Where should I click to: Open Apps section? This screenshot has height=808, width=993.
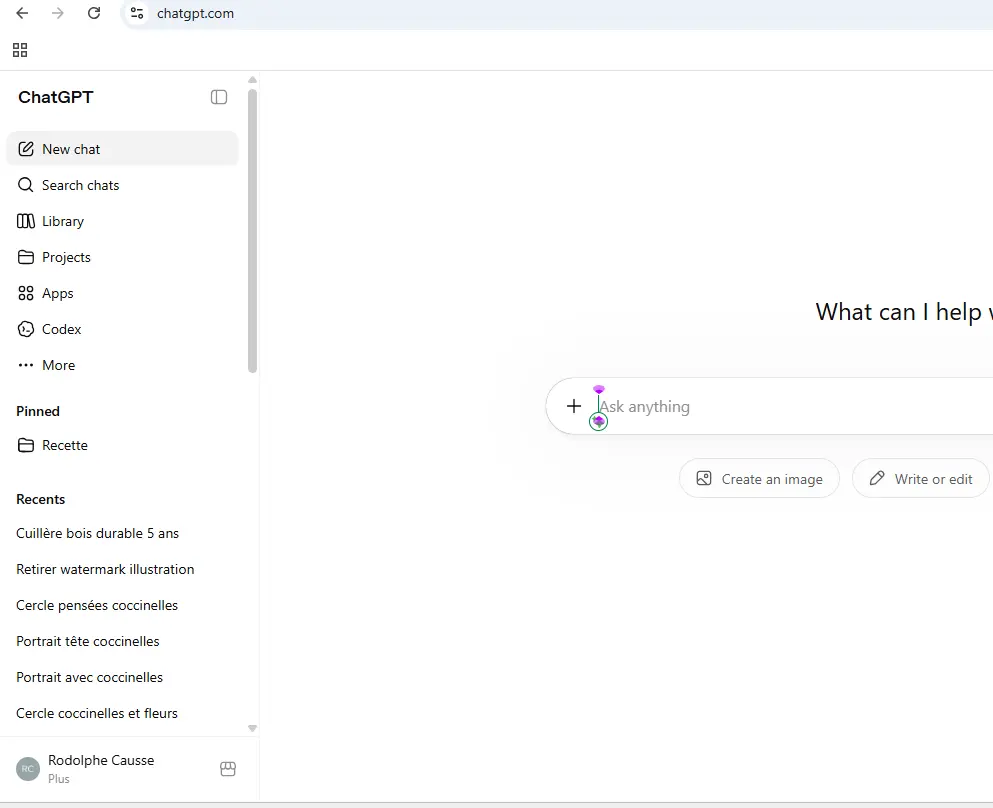(x=122, y=293)
